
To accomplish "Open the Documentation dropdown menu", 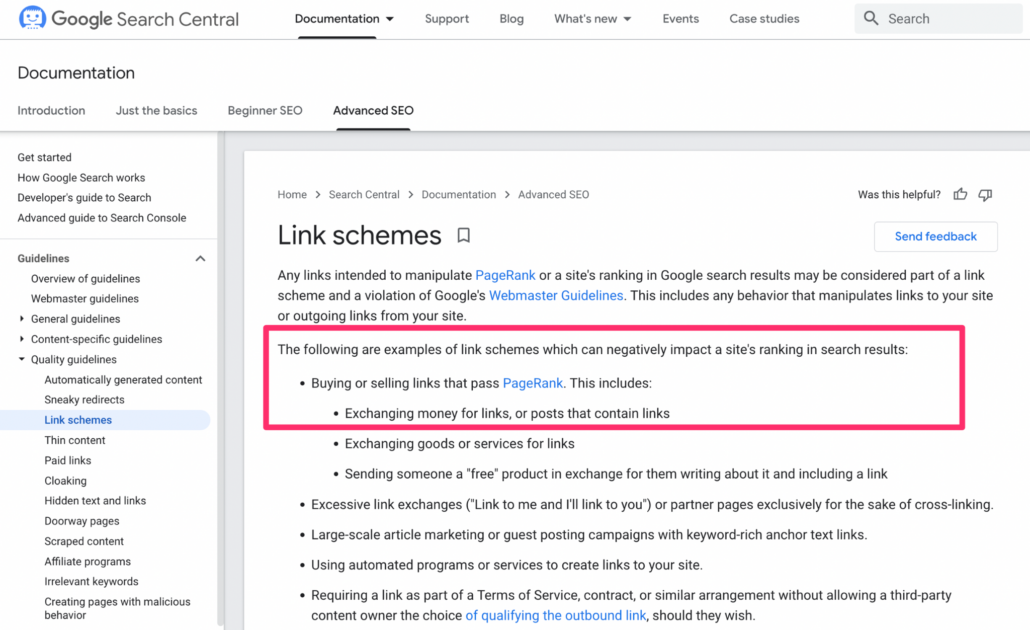I will point(344,19).
